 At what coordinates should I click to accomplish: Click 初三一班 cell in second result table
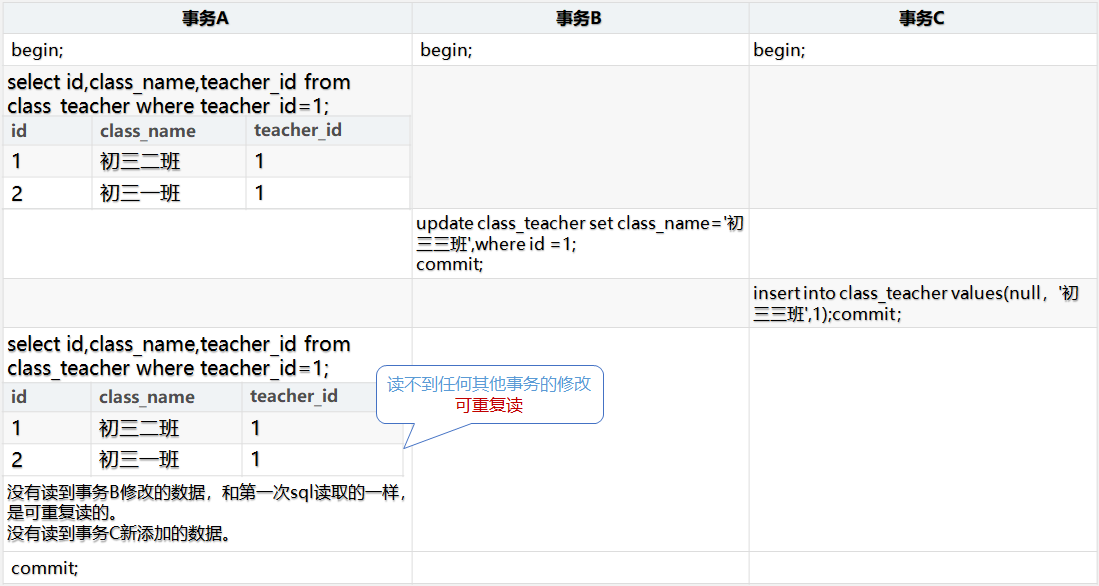(x=140, y=459)
